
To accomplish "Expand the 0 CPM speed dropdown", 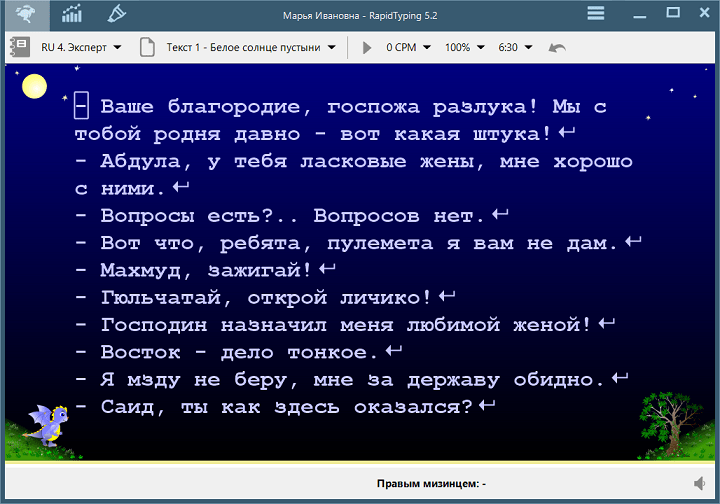I will (409, 47).
